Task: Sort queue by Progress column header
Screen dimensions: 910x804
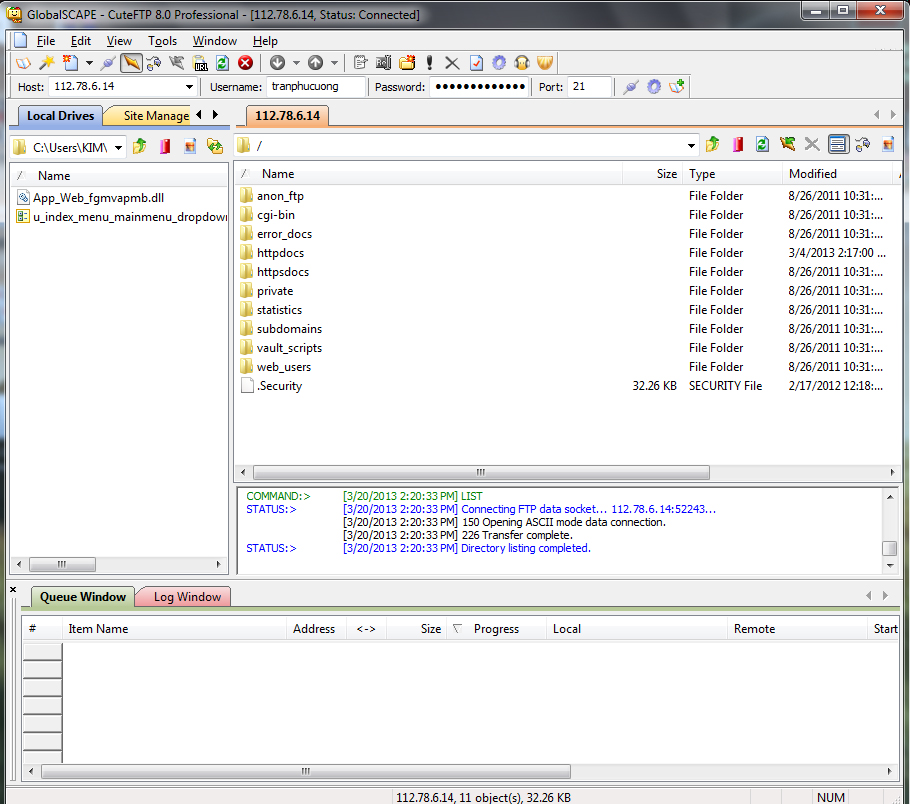Action: click(x=496, y=629)
